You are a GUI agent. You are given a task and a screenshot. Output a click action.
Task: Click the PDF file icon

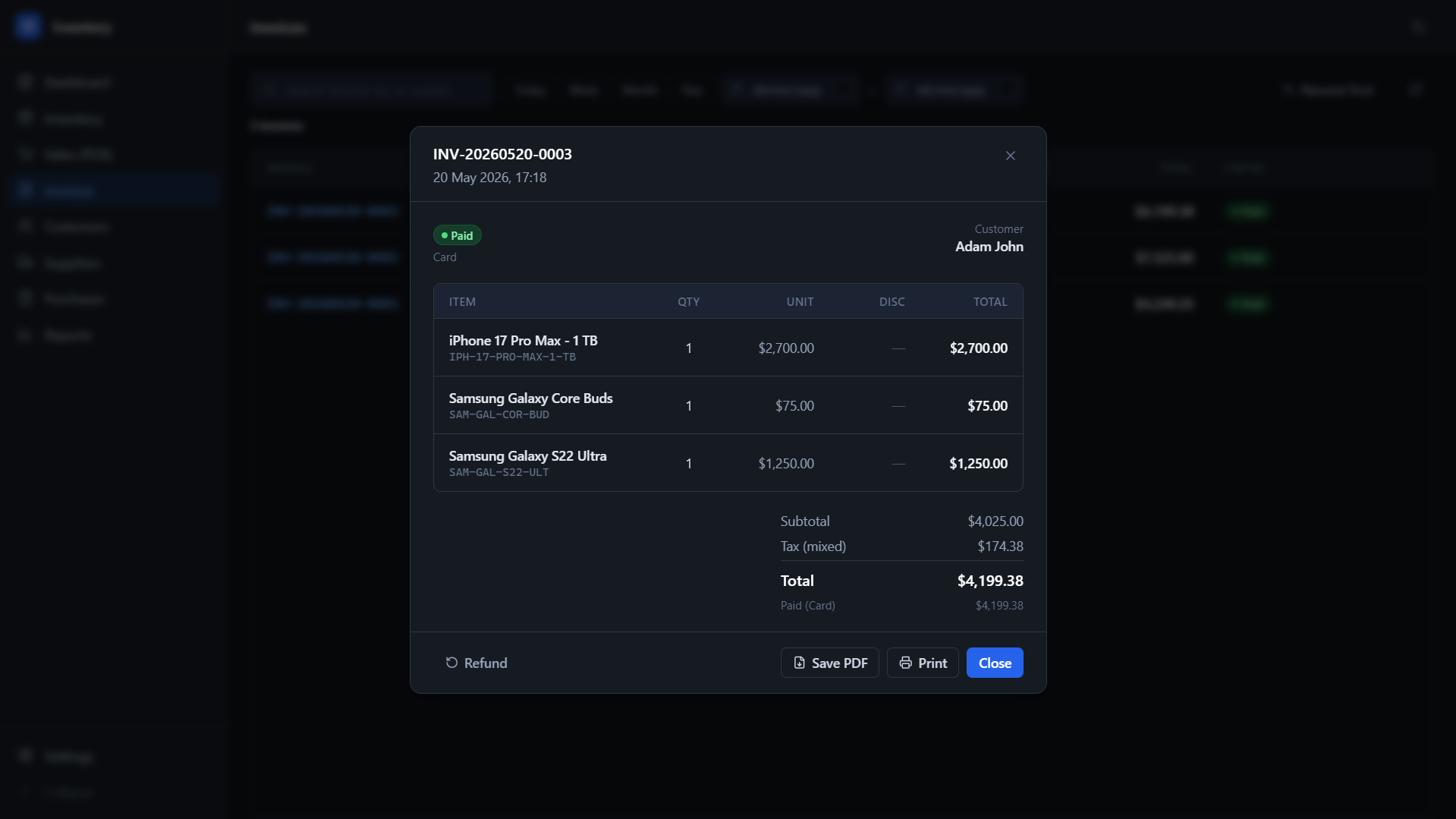pyautogui.click(x=799, y=663)
